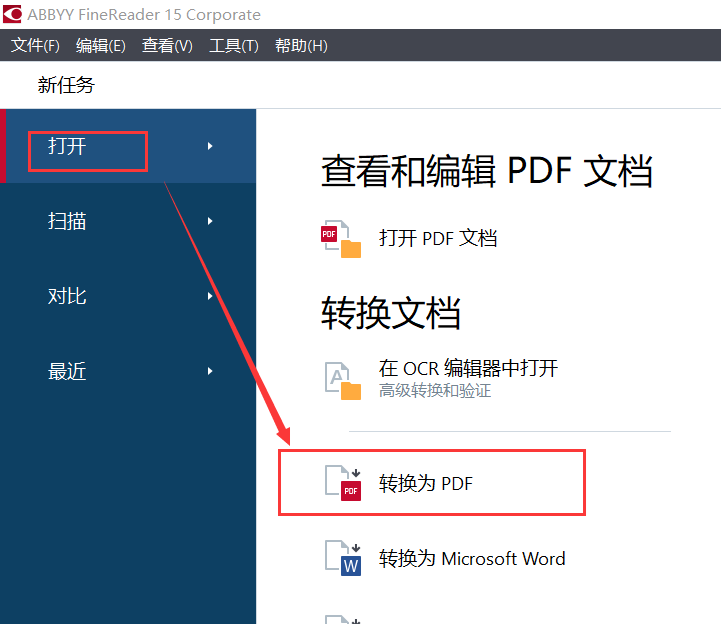721x624 pixels.
Task: Select the 对比 sidebar tab
Action: coord(128,296)
